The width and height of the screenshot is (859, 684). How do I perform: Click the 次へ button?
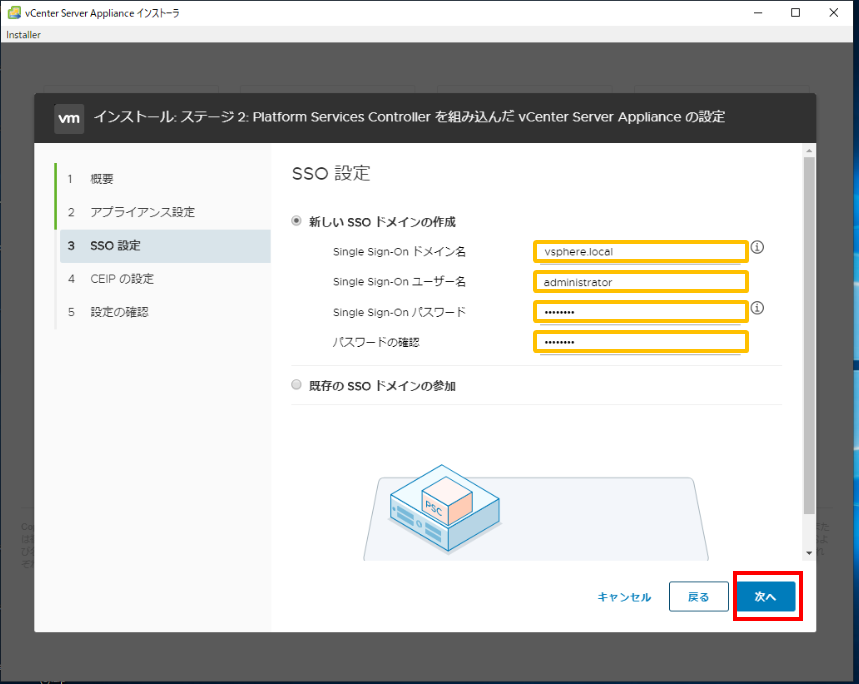[765, 596]
